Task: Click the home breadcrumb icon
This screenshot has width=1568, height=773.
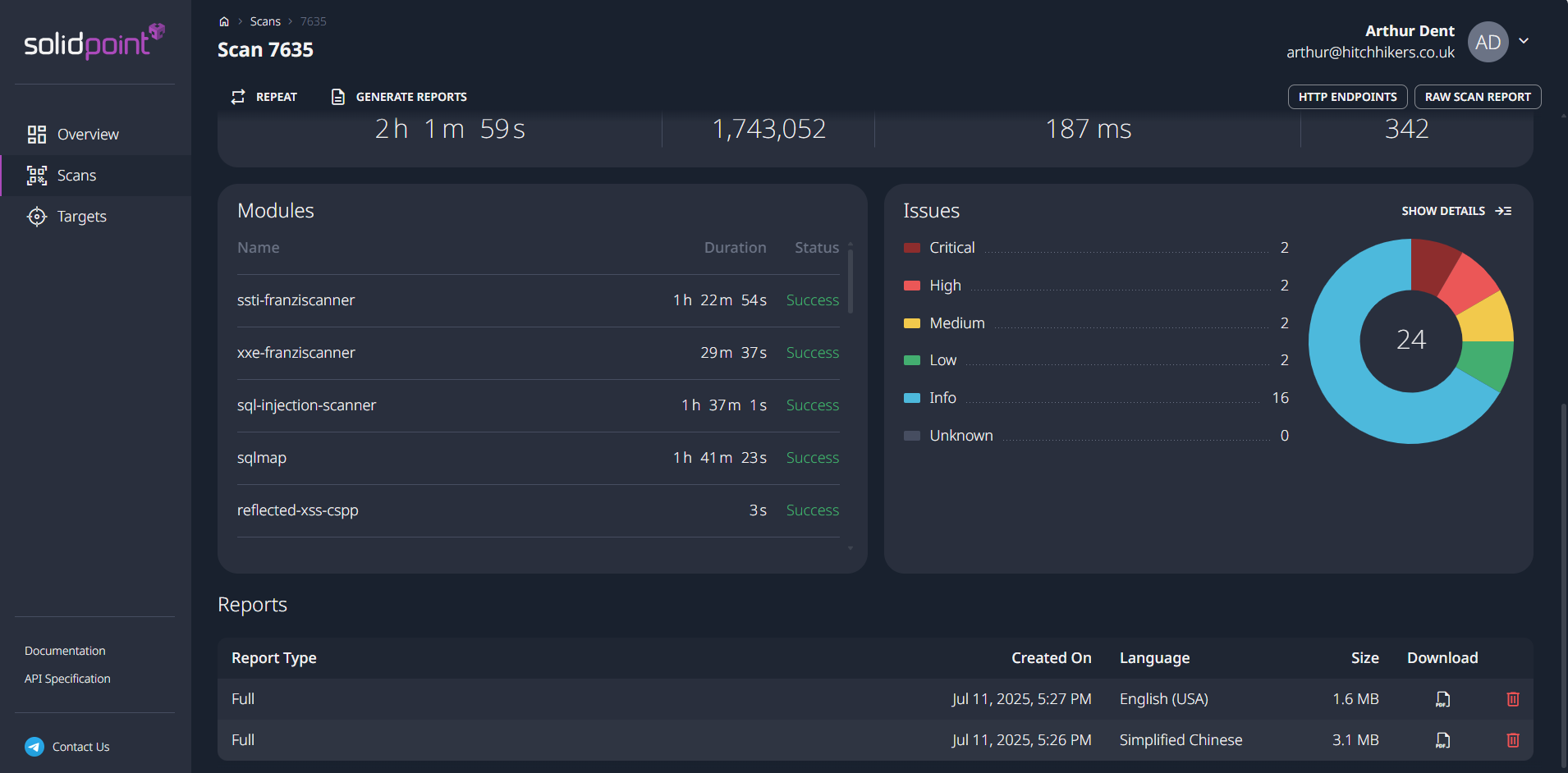Action: (224, 21)
